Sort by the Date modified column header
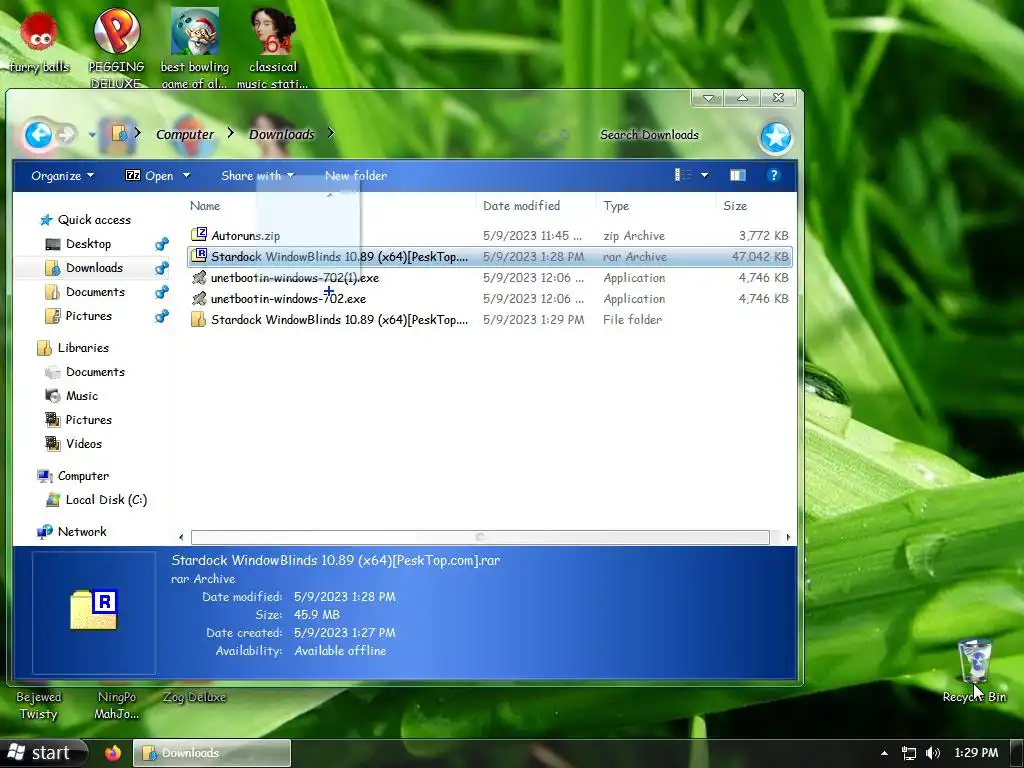Image resolution: width=1024 pixels, height=768 pixels. point(521,206)
